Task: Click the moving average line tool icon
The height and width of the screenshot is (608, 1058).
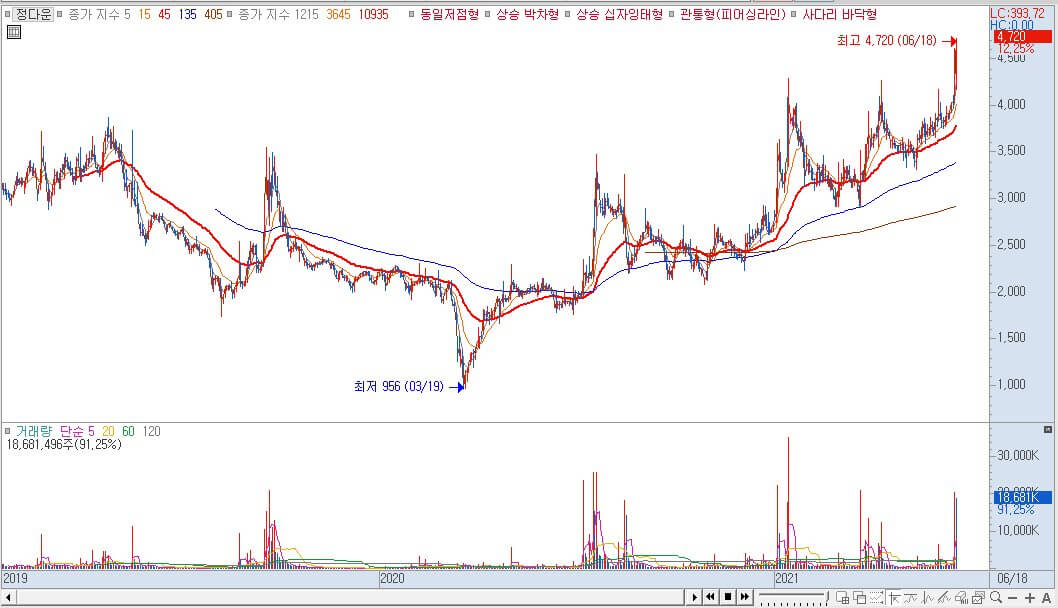Action: tap(911, 597)
